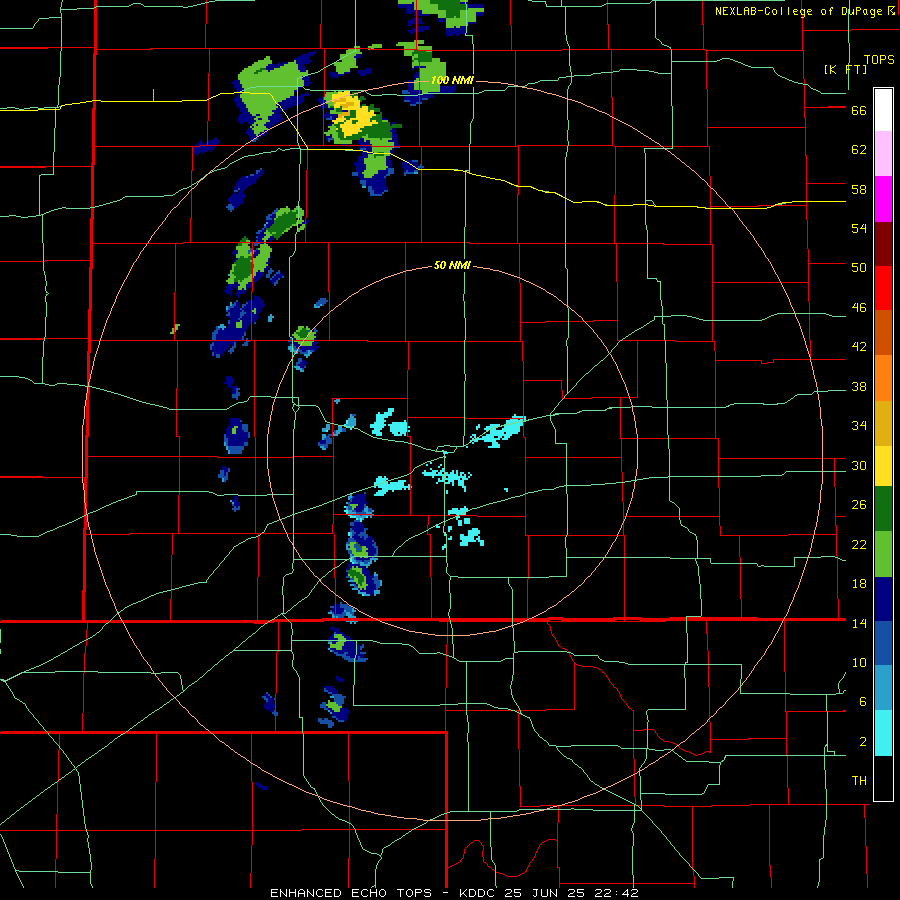900x900 pixels.
Task: Click the 'TOPS' legend title
Action: (x=879, y=60)
